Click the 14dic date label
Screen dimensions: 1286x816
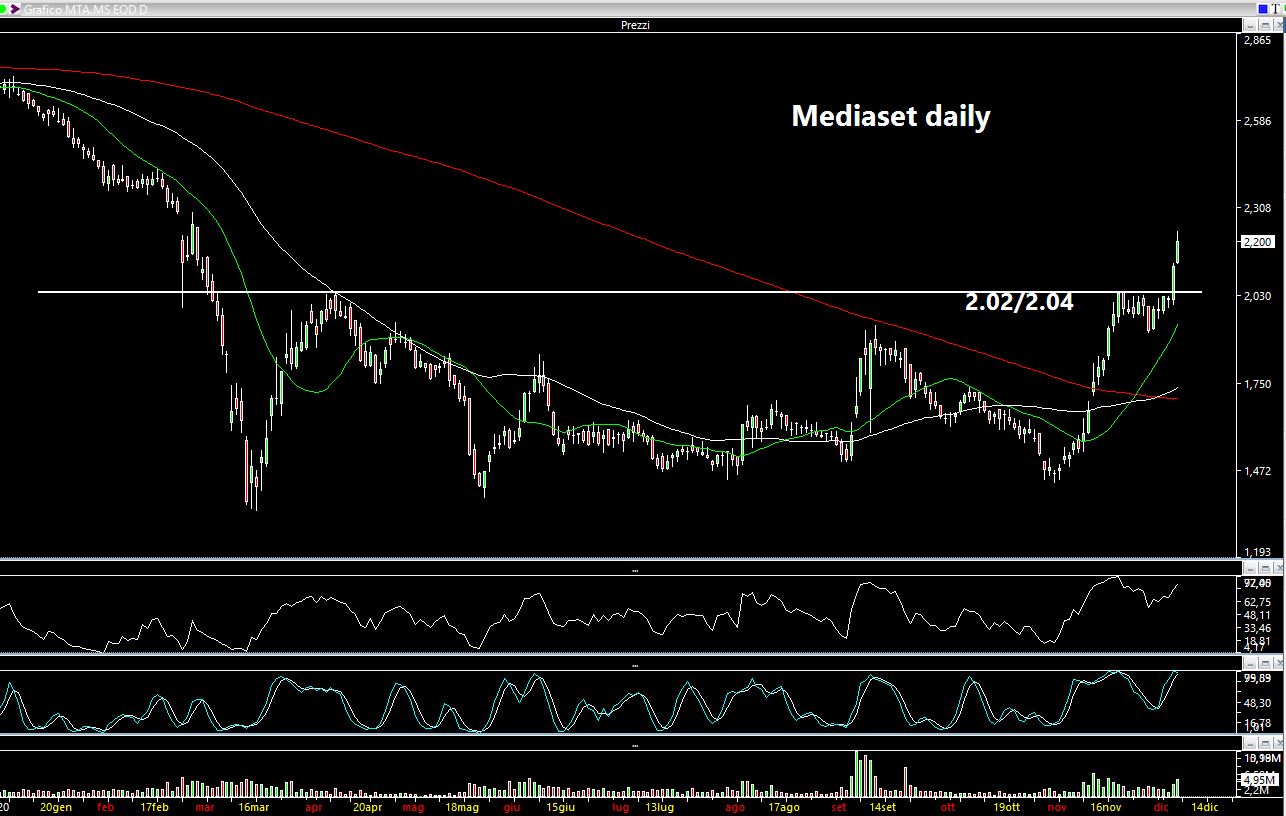[1203, 807]
